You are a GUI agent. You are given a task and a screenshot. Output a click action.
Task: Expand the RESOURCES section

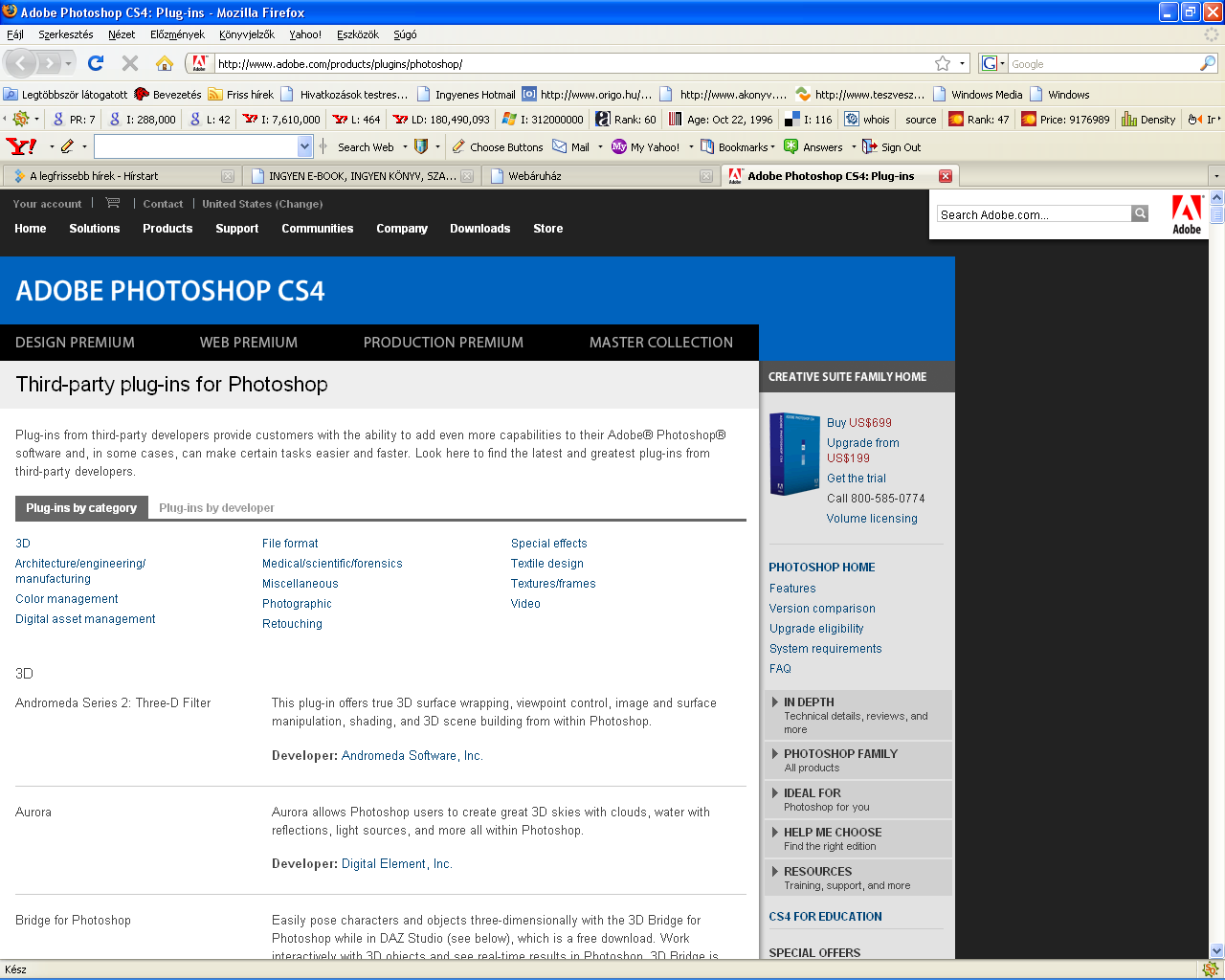click(857, 878)
